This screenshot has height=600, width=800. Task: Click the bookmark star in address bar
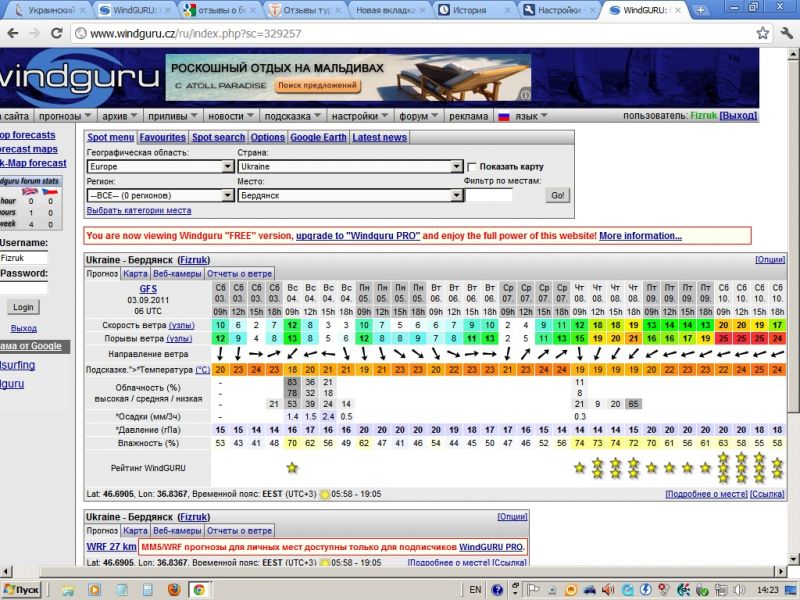tap(763, 33)
